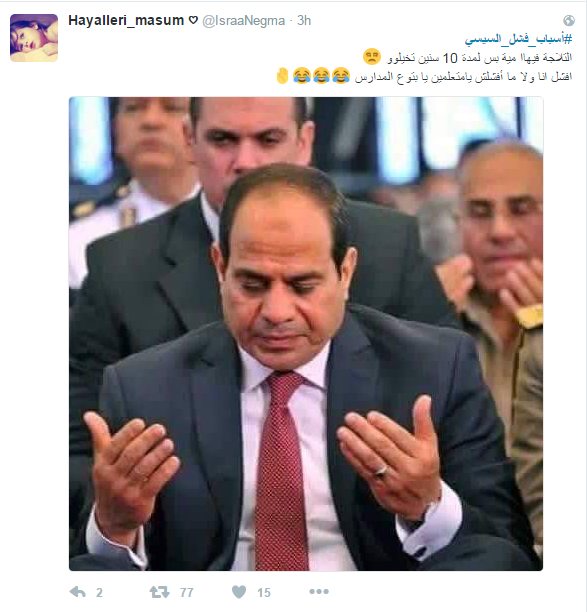Click the retweet count showing 77

pos(187,592)
